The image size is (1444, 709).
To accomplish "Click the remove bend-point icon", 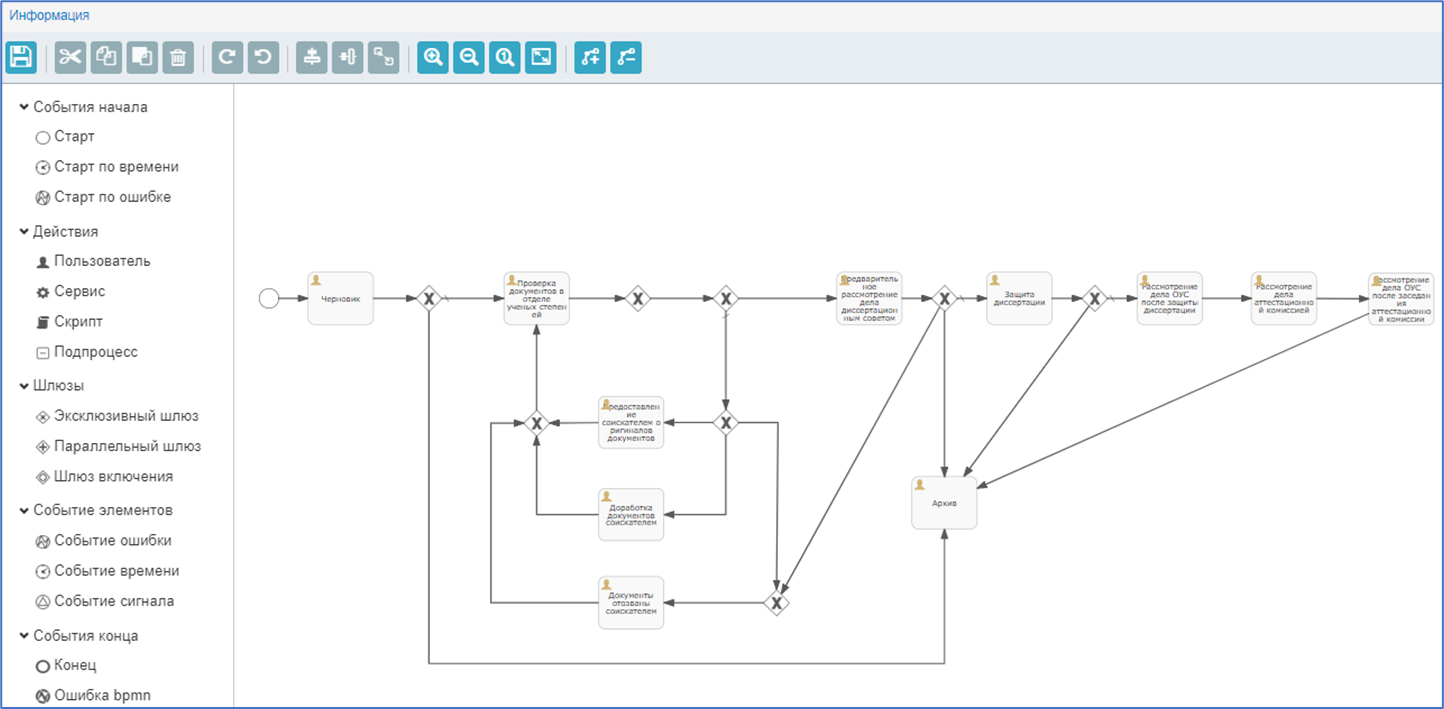I will (626, 57).
